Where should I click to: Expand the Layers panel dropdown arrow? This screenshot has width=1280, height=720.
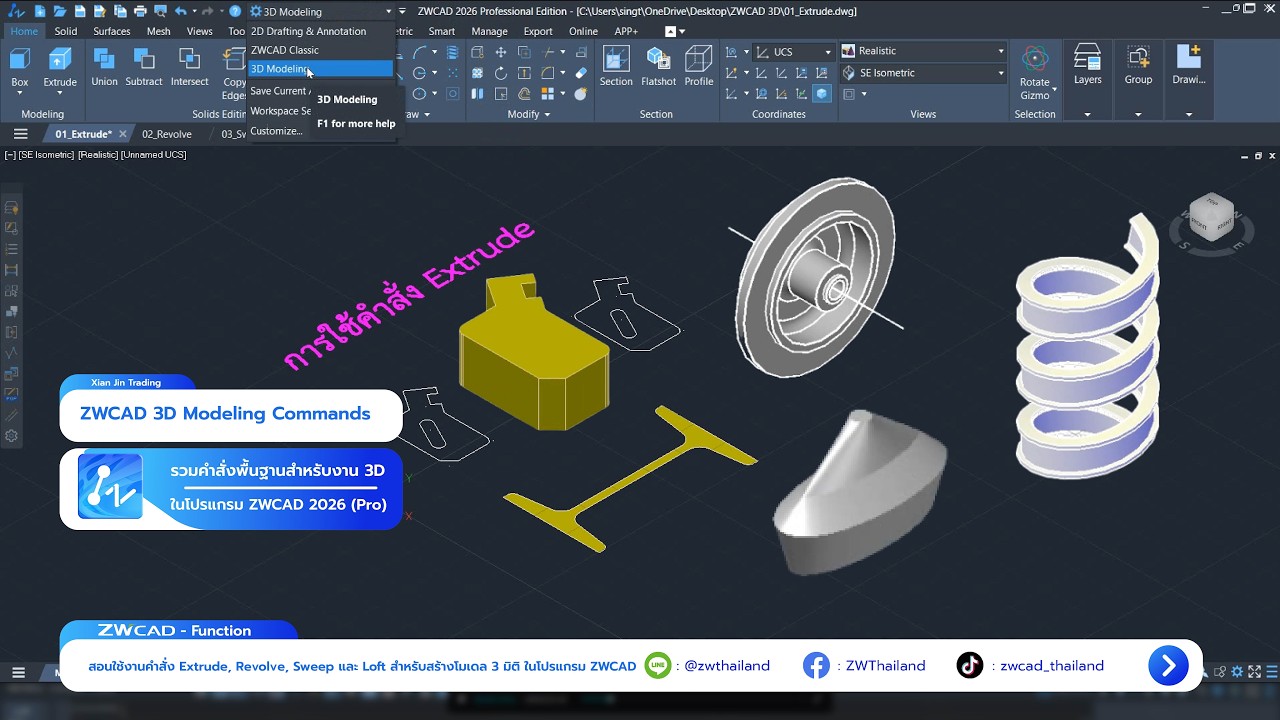(1088, 114)
